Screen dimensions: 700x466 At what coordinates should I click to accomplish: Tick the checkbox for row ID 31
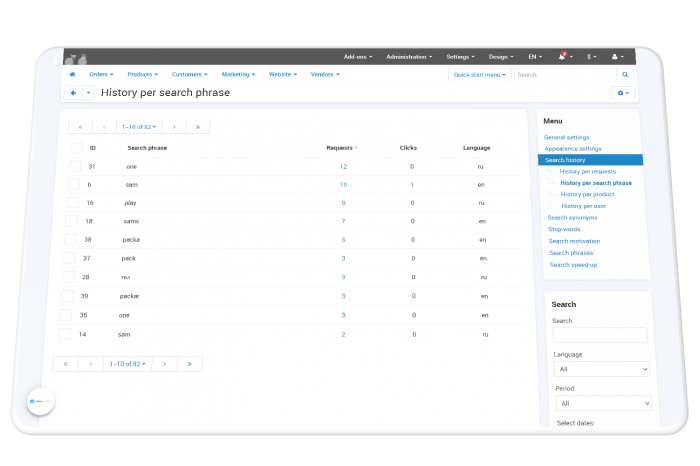[75, 166]
